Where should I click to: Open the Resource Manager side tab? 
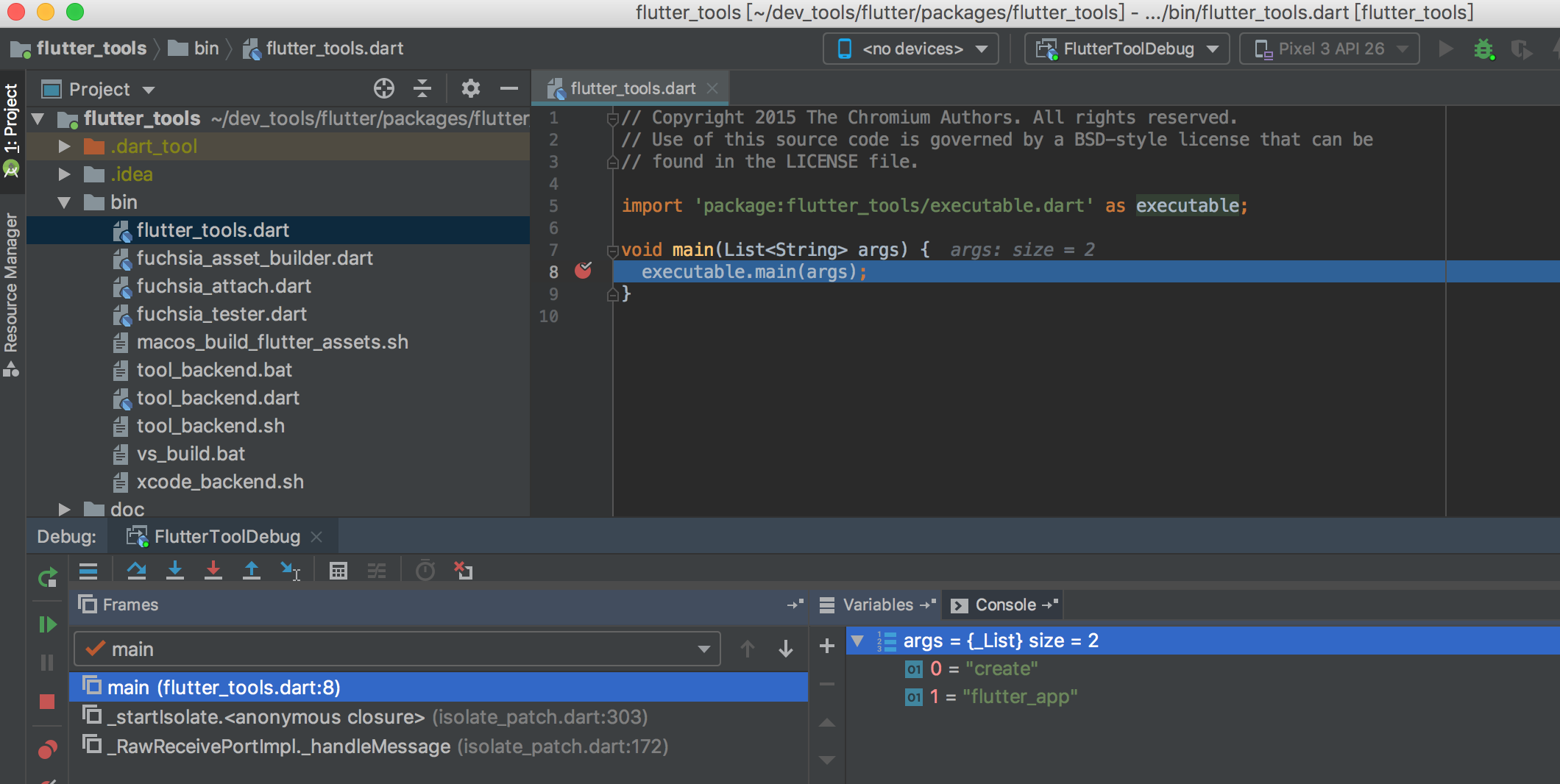[12, 293]
